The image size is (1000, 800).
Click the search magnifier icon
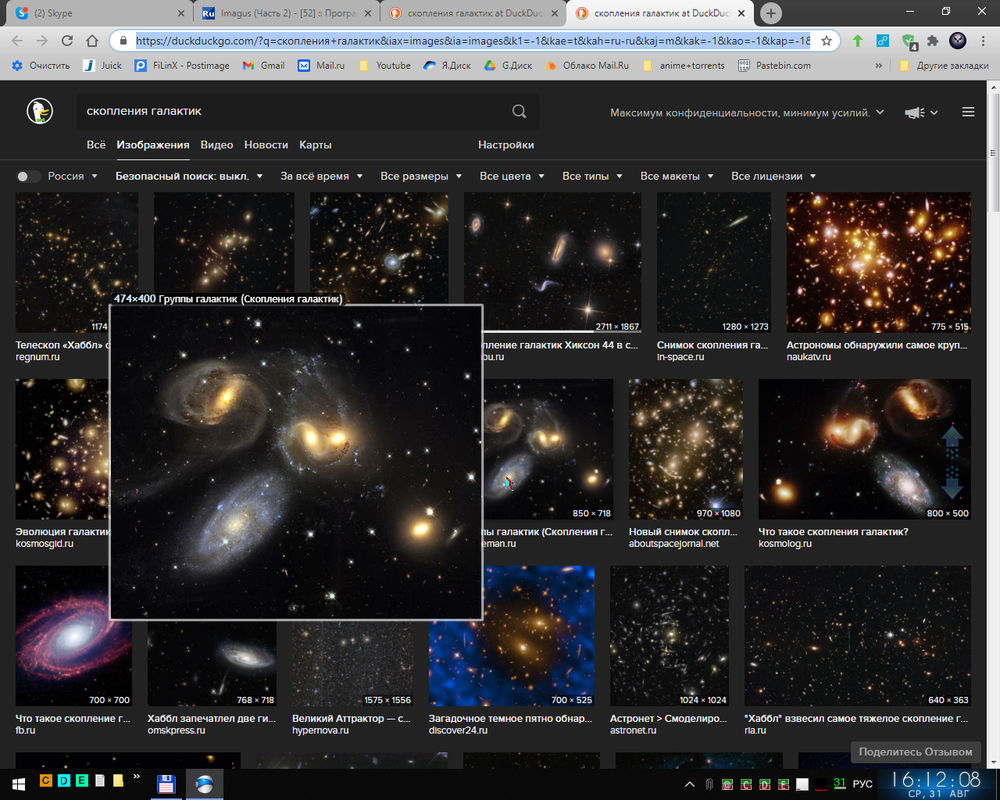[519, 111]
